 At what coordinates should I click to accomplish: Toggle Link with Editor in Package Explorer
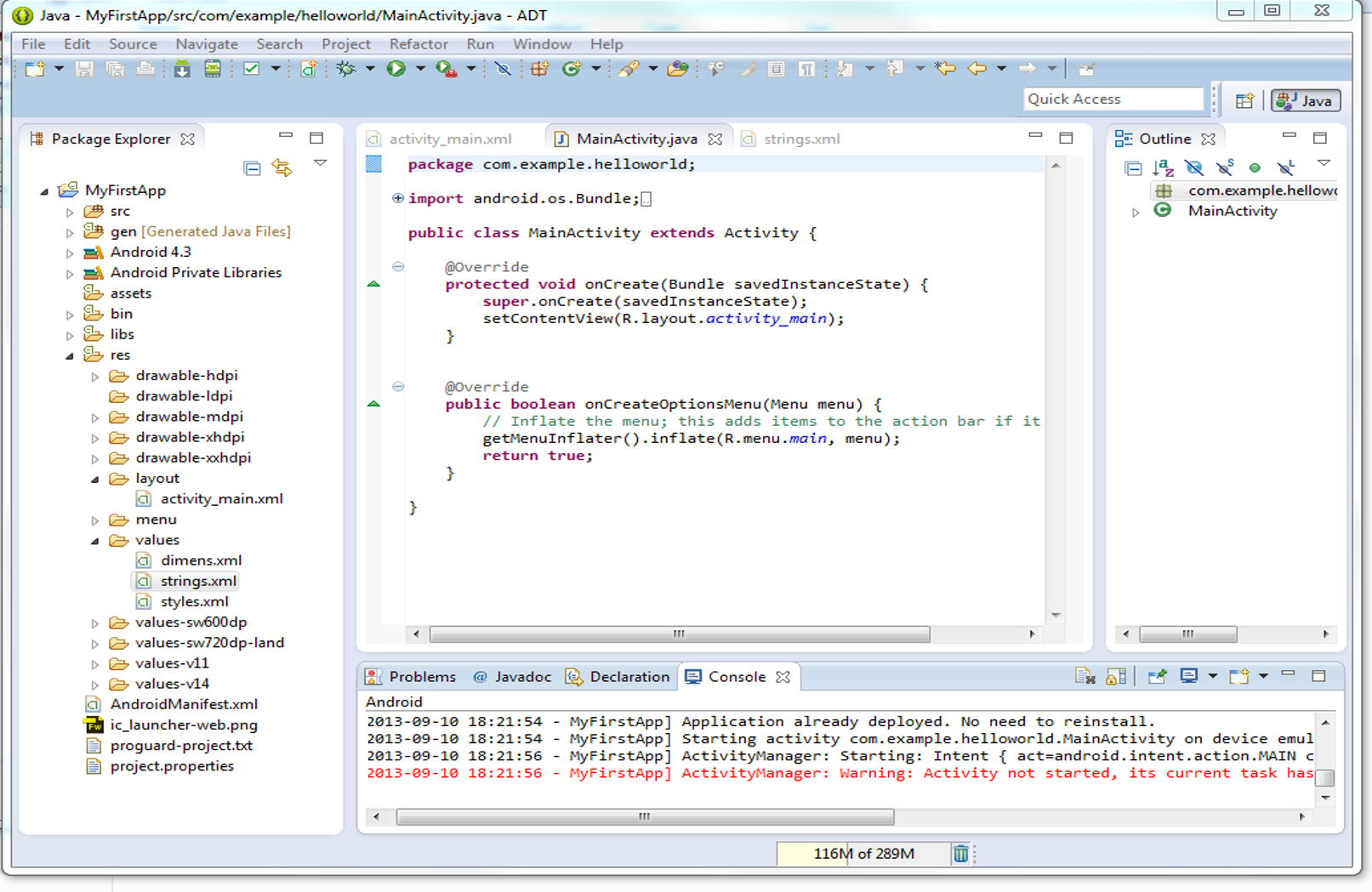(282, 168)
